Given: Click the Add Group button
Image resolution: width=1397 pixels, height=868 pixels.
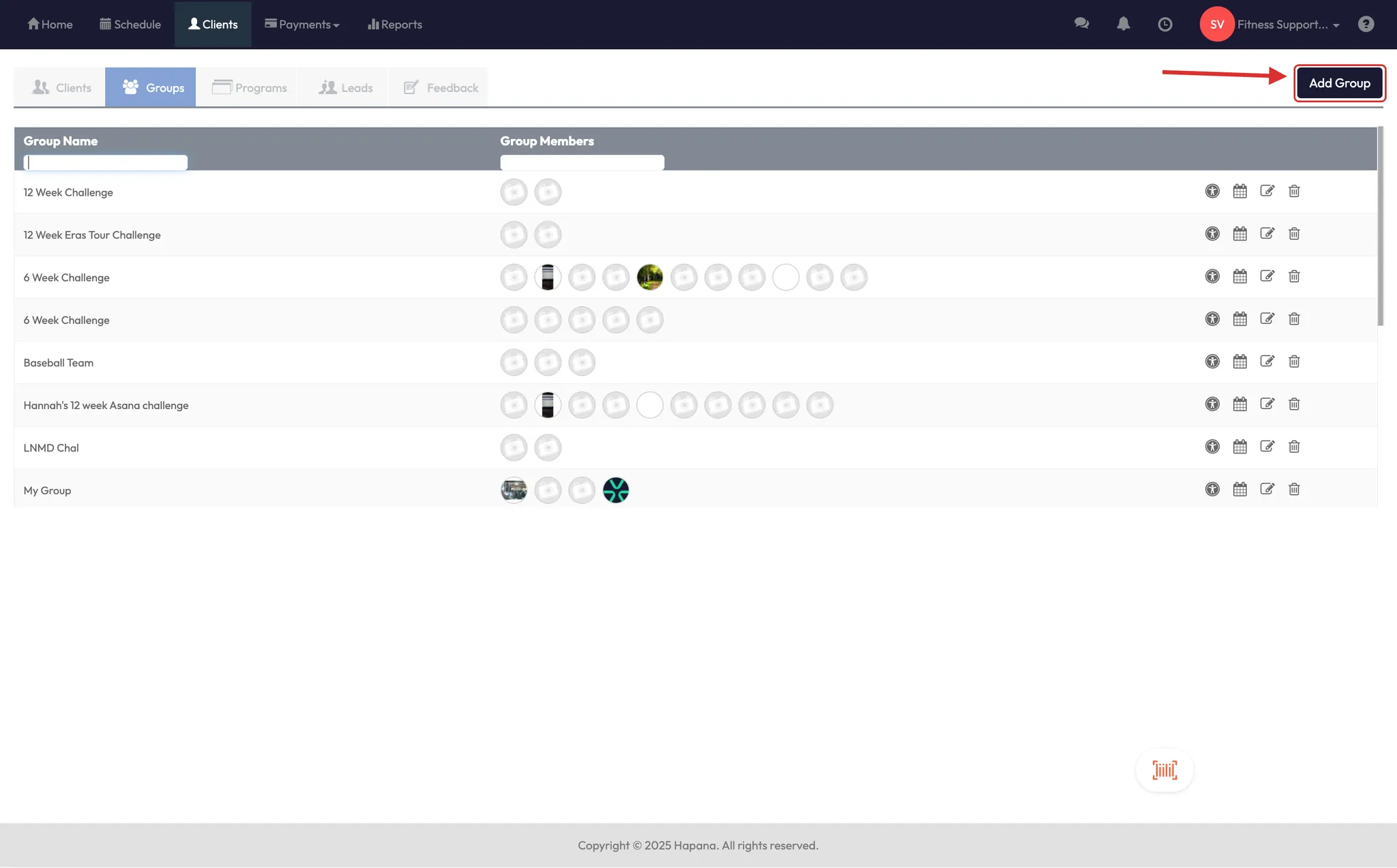Looking at the screenshot, I should (1339, 83).
